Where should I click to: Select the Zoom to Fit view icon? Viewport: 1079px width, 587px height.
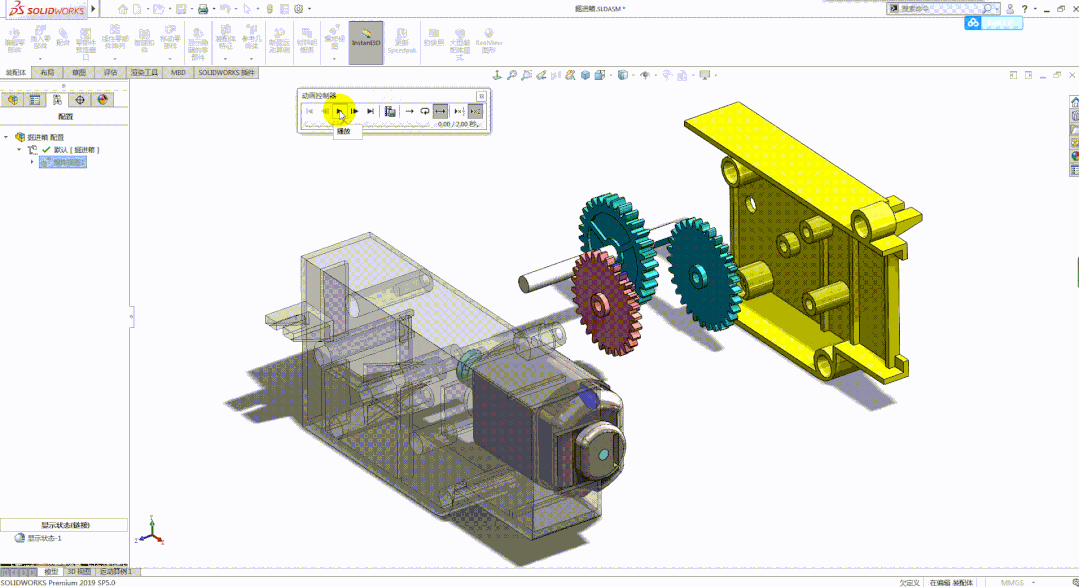(x=513, y=75)
